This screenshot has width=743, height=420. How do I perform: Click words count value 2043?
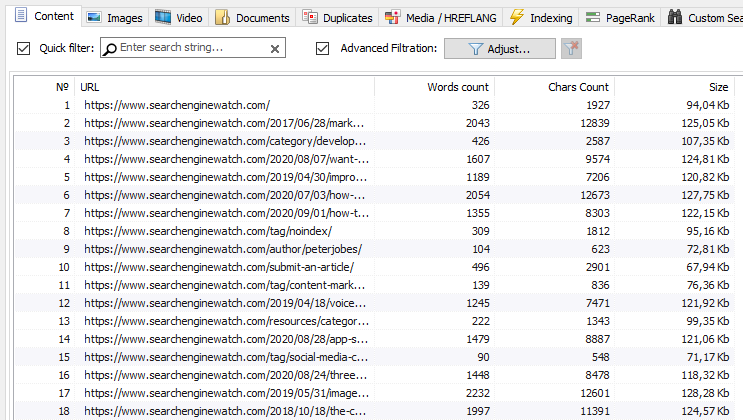478,123
